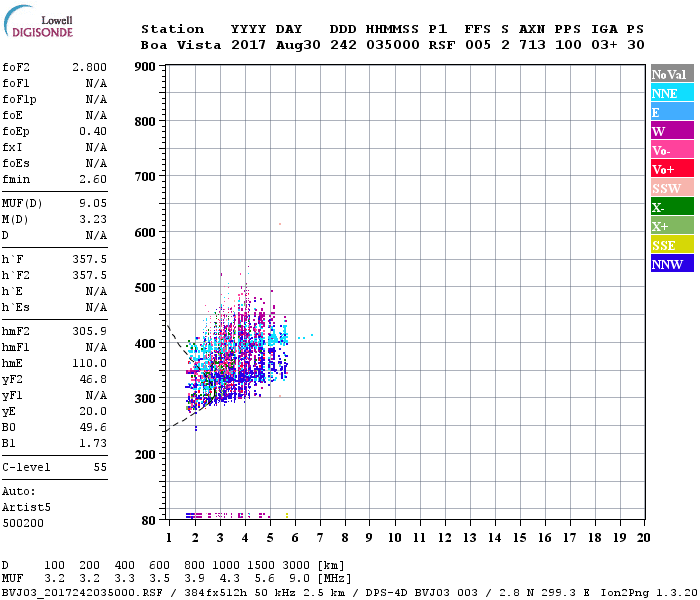700x600 pixels.
Task: Click the Boa Vista station name
Action: point(181,45)
